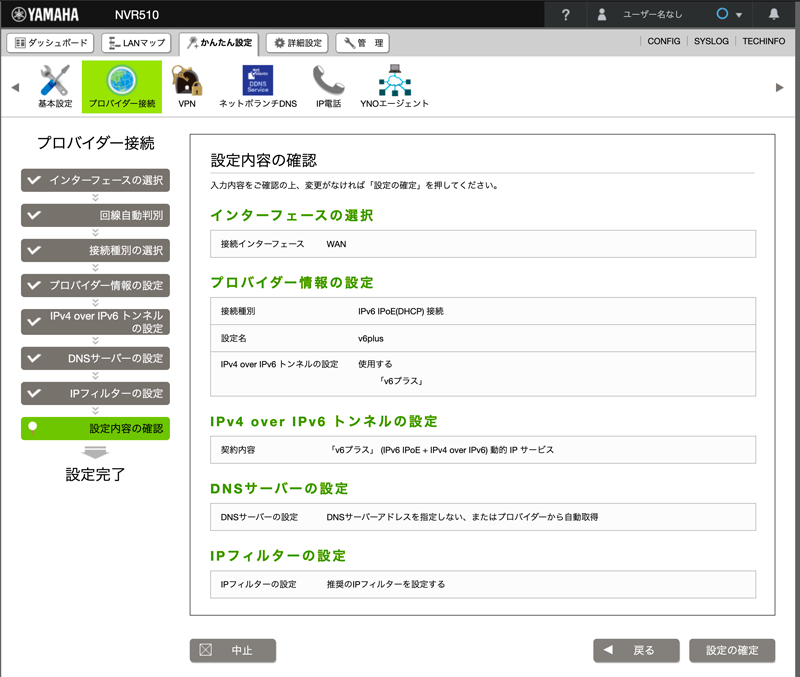Image resolution: width=800 pixels, height=677 pixels.
Task: Go to step プロバイダー情報の設定
Action: click(95, 285)
